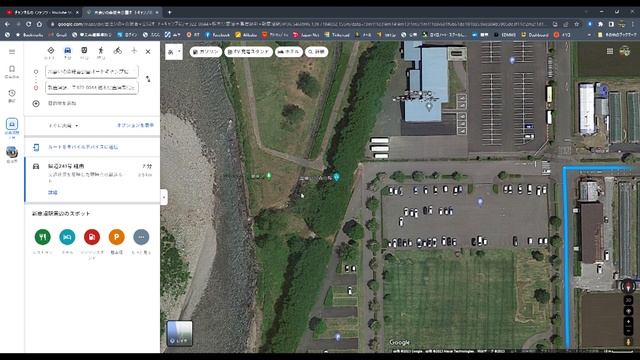The width and height of the screenshot is (640, 360).
Task: Switch to the Google Maps browser tab
Action: tap(122, 13)
